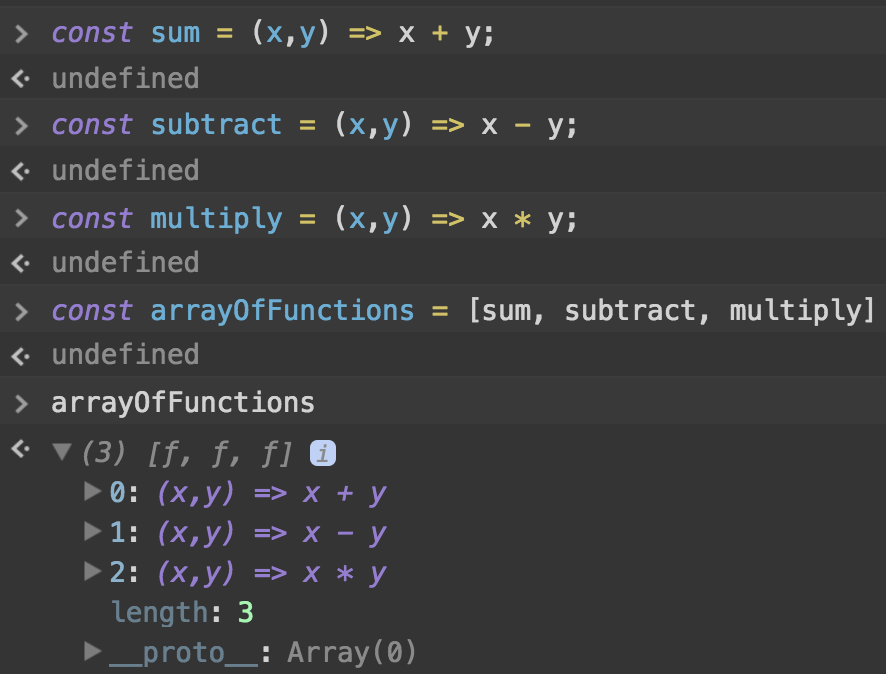Click the green value 3 beside length
The image size is (886, 674).
pos(246,612)
